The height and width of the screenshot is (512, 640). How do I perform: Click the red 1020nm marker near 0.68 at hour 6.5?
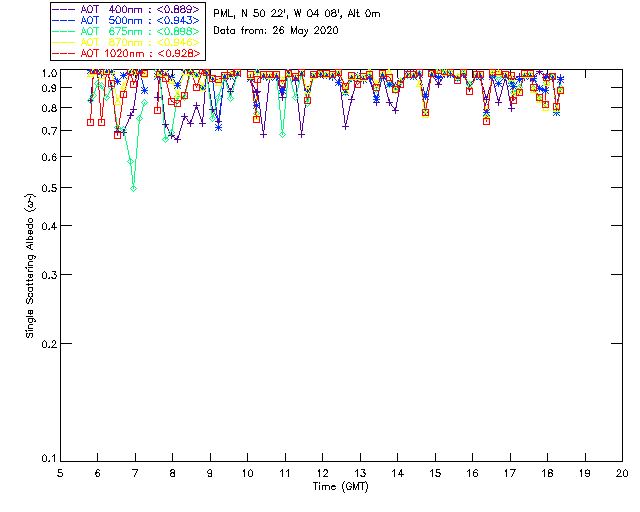(x=118, y=135)
